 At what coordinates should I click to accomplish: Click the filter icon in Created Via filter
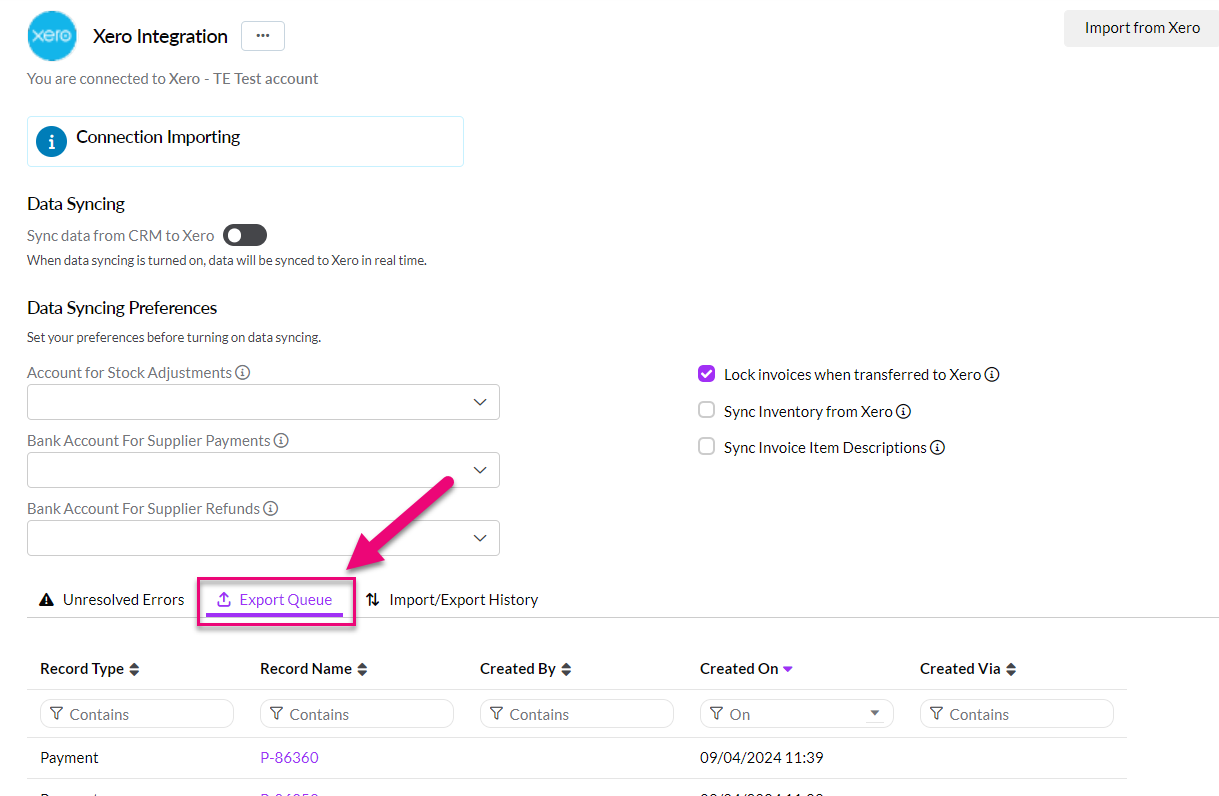[937, 714]
